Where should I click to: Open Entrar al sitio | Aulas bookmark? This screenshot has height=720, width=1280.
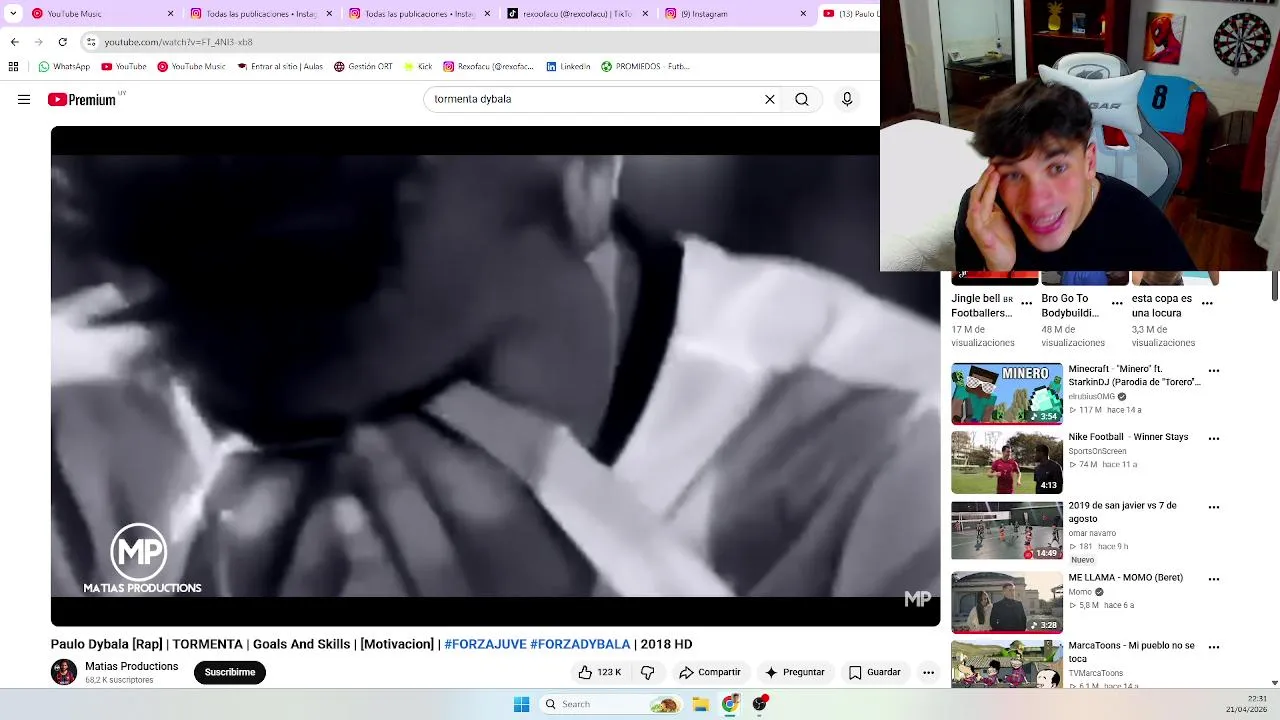(x=280, y=66)
